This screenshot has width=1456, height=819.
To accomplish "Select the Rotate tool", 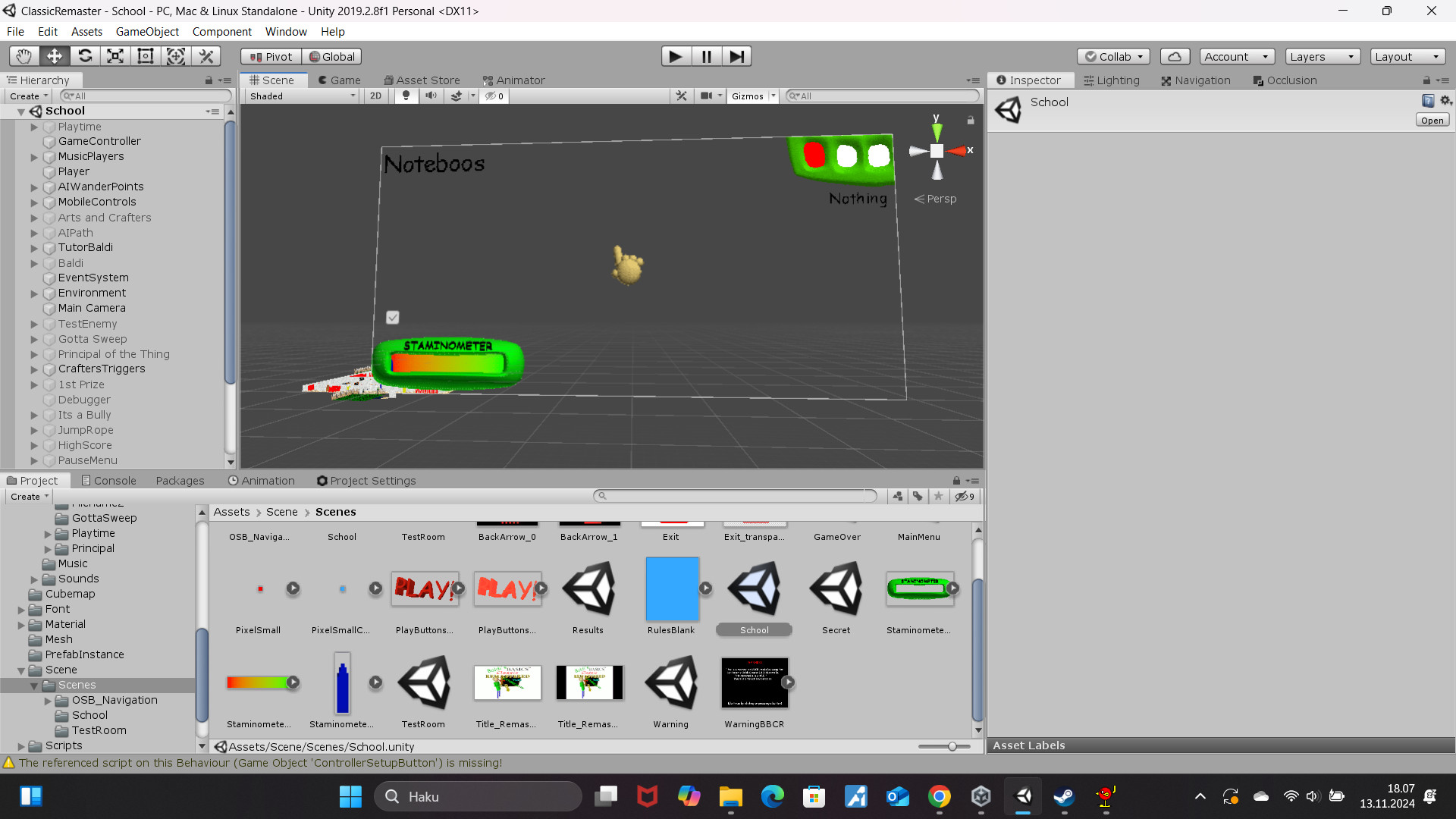I will click(85, 55).
